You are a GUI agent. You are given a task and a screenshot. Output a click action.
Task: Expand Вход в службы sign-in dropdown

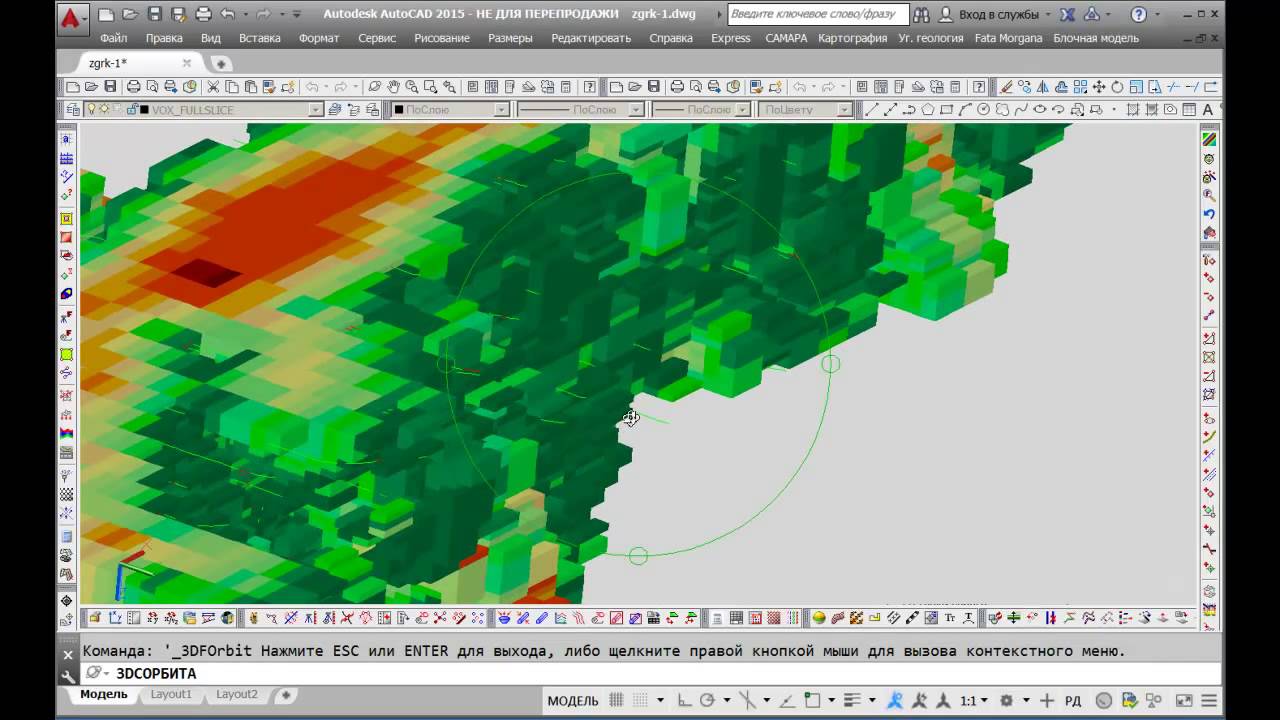1047,15
